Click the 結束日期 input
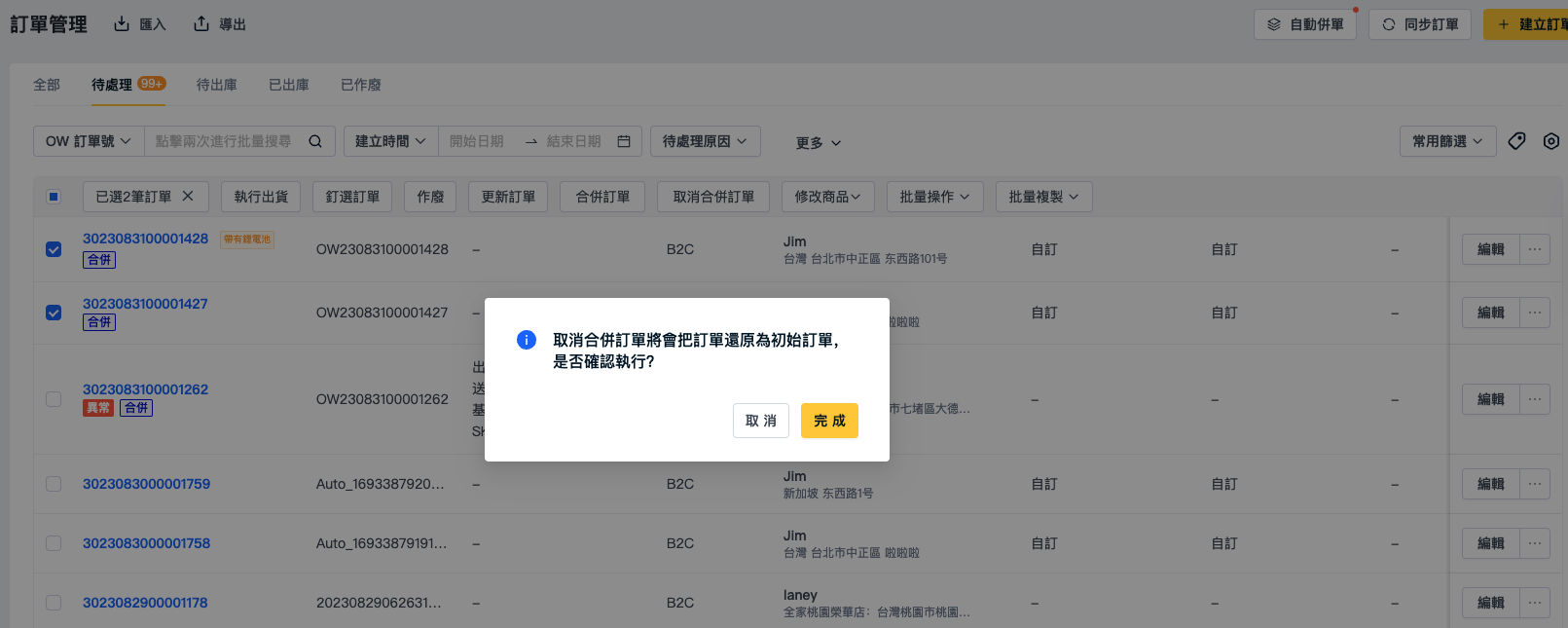The image size is (1568, 628). coord(574,141)
